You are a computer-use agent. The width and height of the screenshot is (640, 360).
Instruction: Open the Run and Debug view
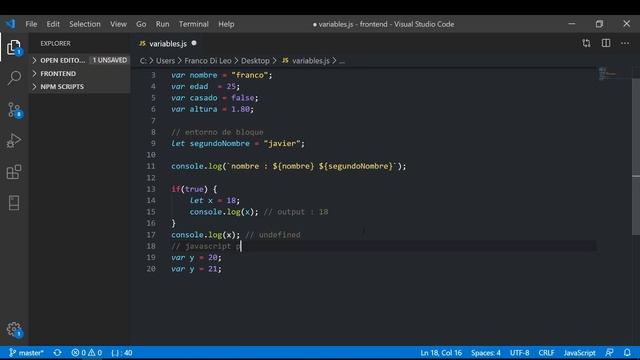(x=14, y=141)
